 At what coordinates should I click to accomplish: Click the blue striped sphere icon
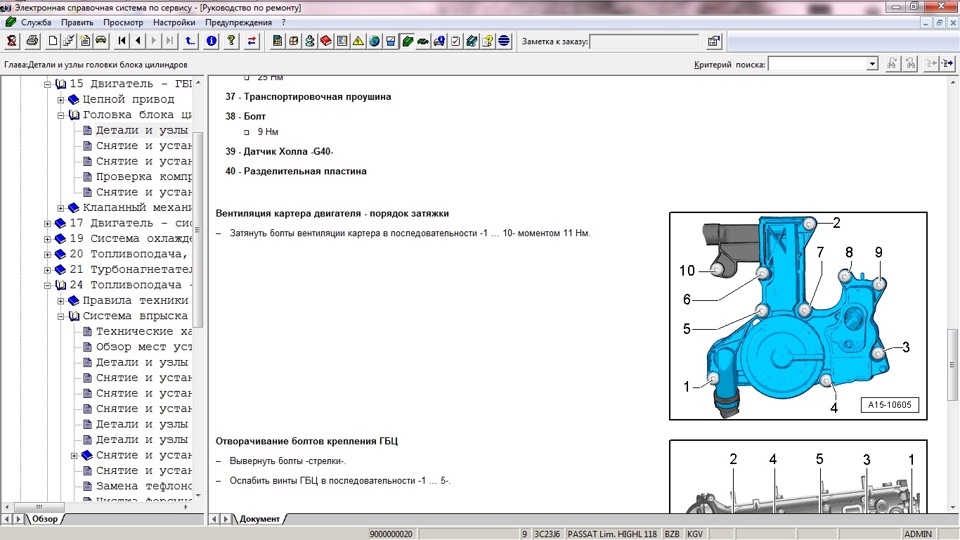(504, 41)
